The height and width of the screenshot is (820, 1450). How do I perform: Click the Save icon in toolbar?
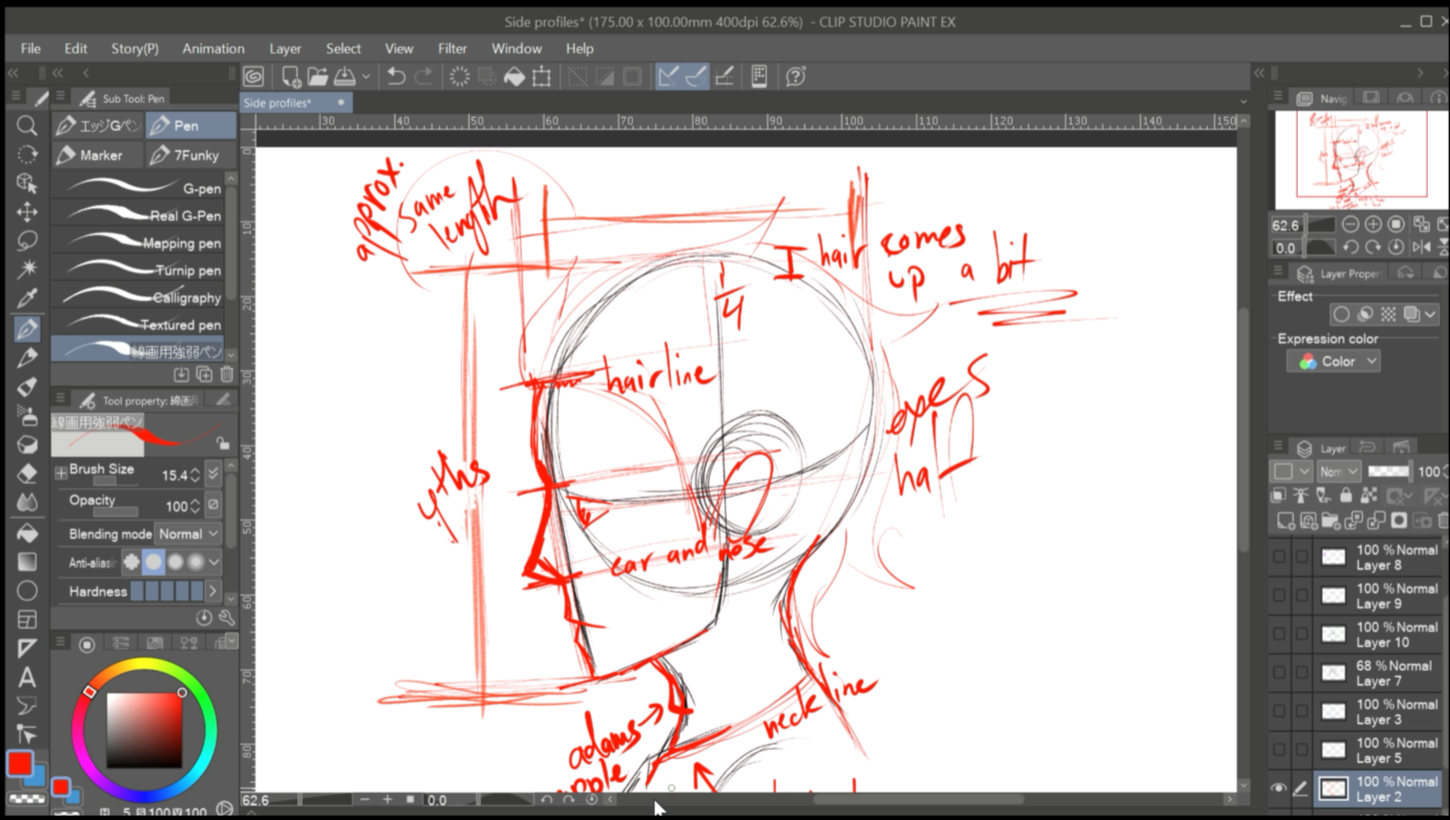coord(345,77)
